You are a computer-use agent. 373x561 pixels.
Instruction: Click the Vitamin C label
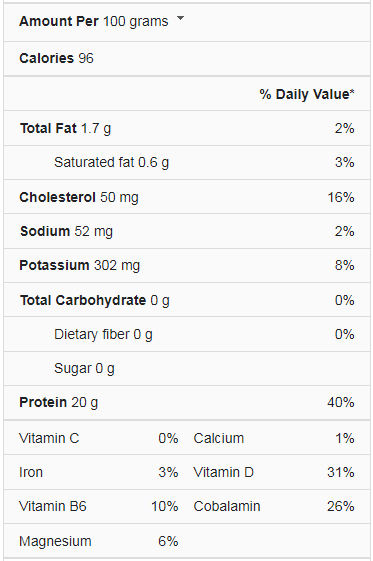(x=49, y=438)
